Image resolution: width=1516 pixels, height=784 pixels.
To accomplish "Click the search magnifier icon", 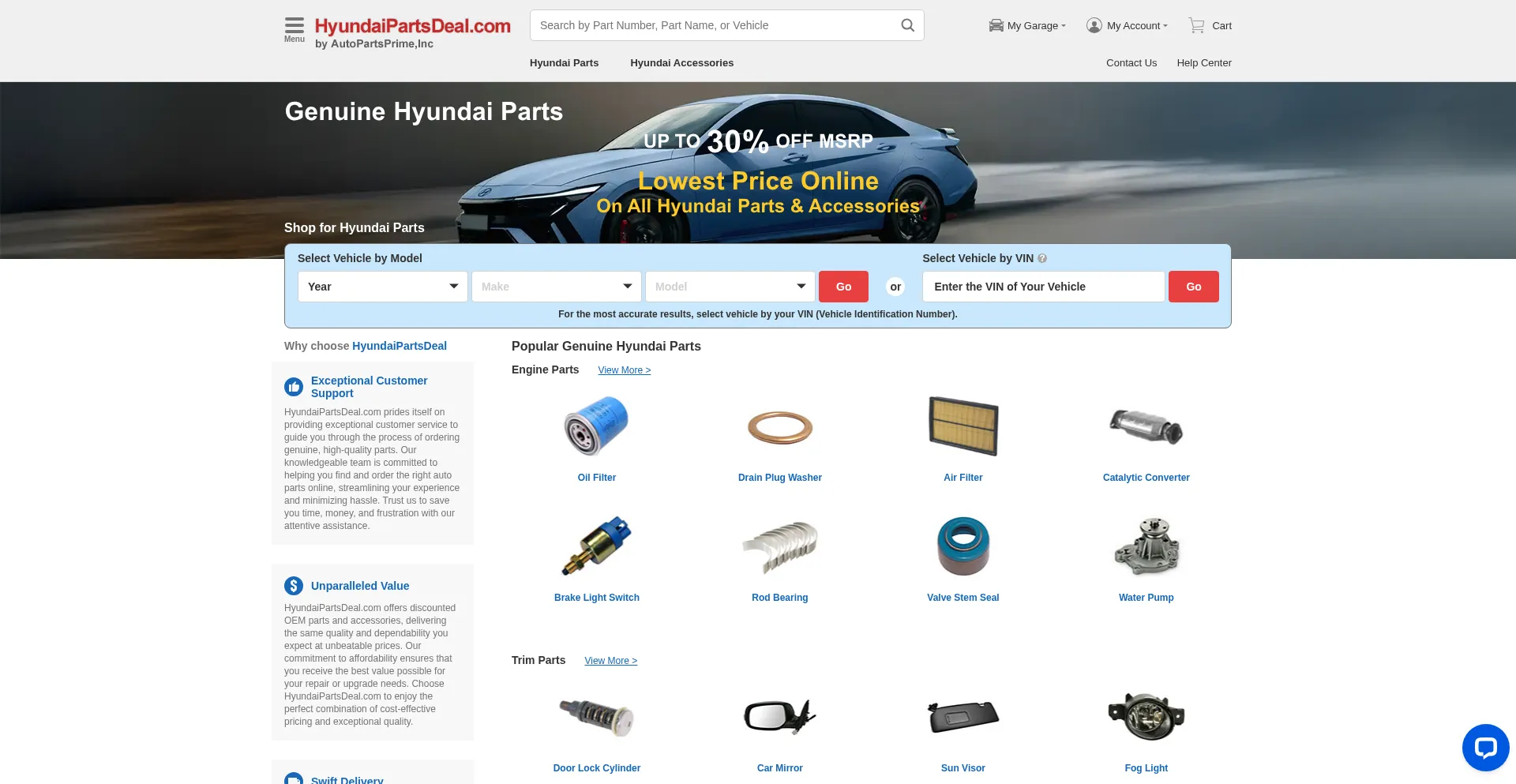I will pyautogui.click(x=906, y=24).
